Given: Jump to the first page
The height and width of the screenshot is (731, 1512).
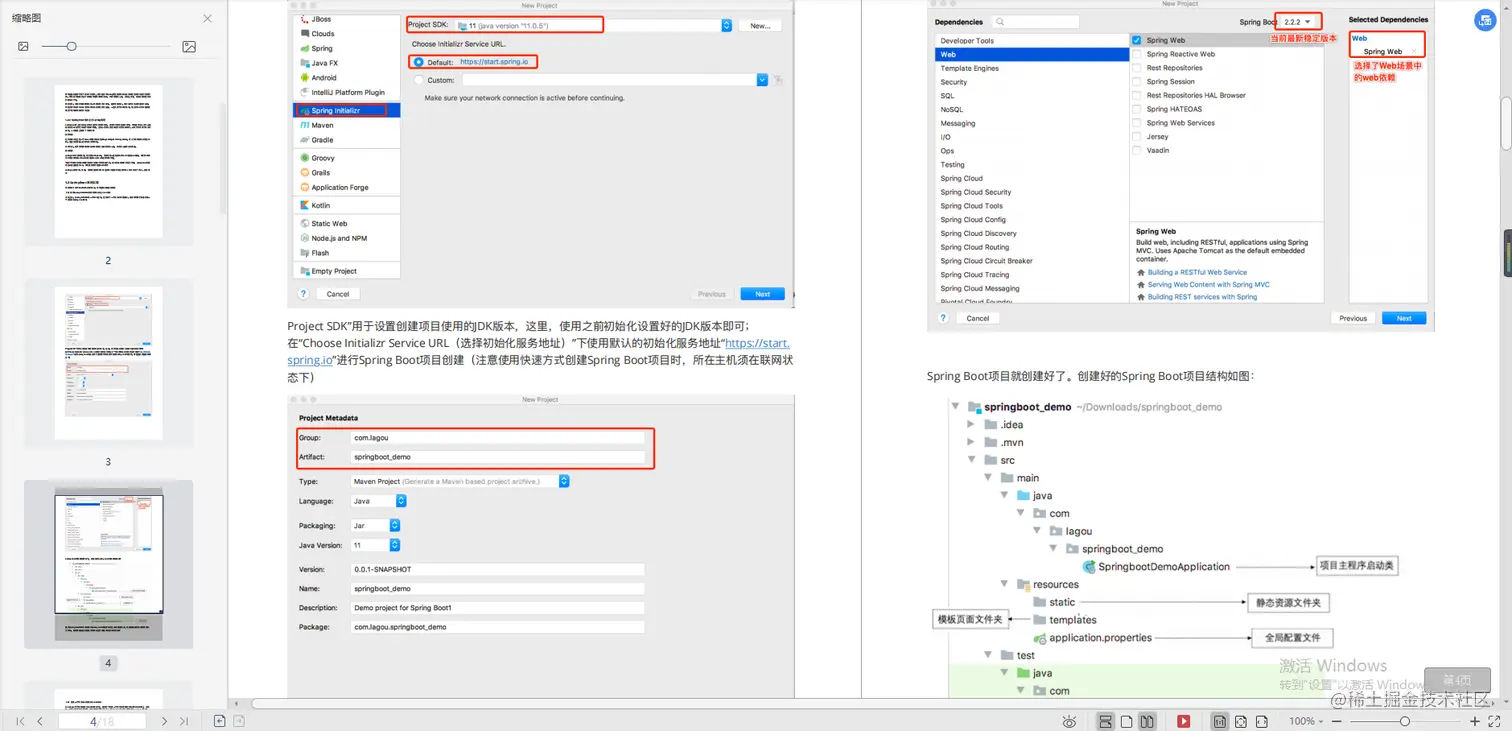Looking at the screenshot, I should 20,721.
